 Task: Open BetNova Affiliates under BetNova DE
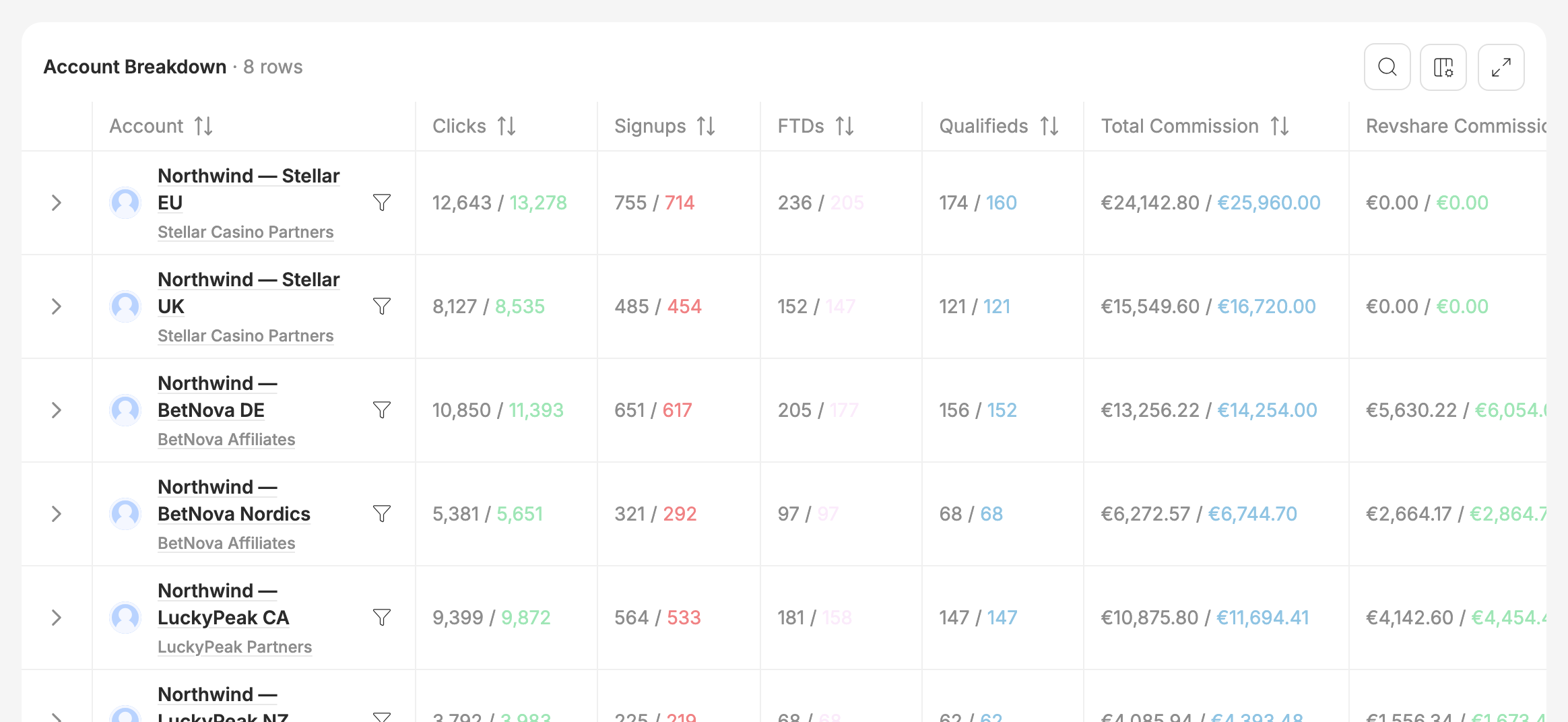tap(226, 440)
